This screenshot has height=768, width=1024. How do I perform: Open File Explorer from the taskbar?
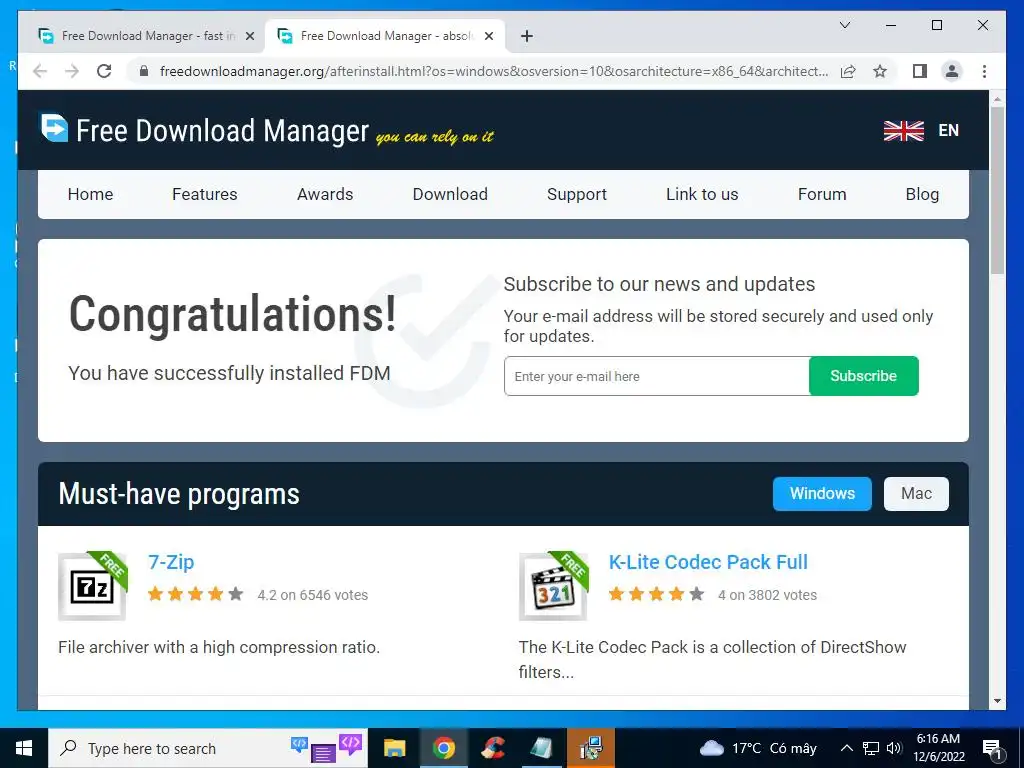[x=394, y=748]
